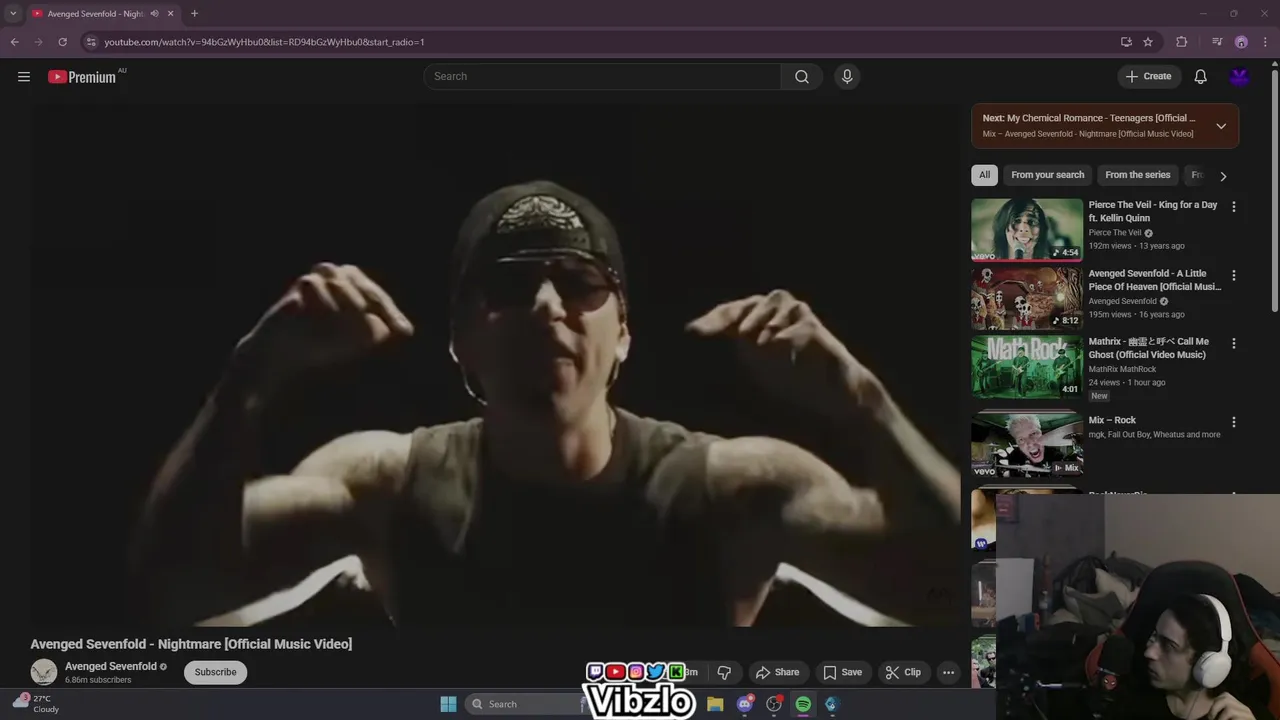The height and width of the screenshot is (720, 1280).
Task: Click the video player to pause
Action: (x=495, y=365)
